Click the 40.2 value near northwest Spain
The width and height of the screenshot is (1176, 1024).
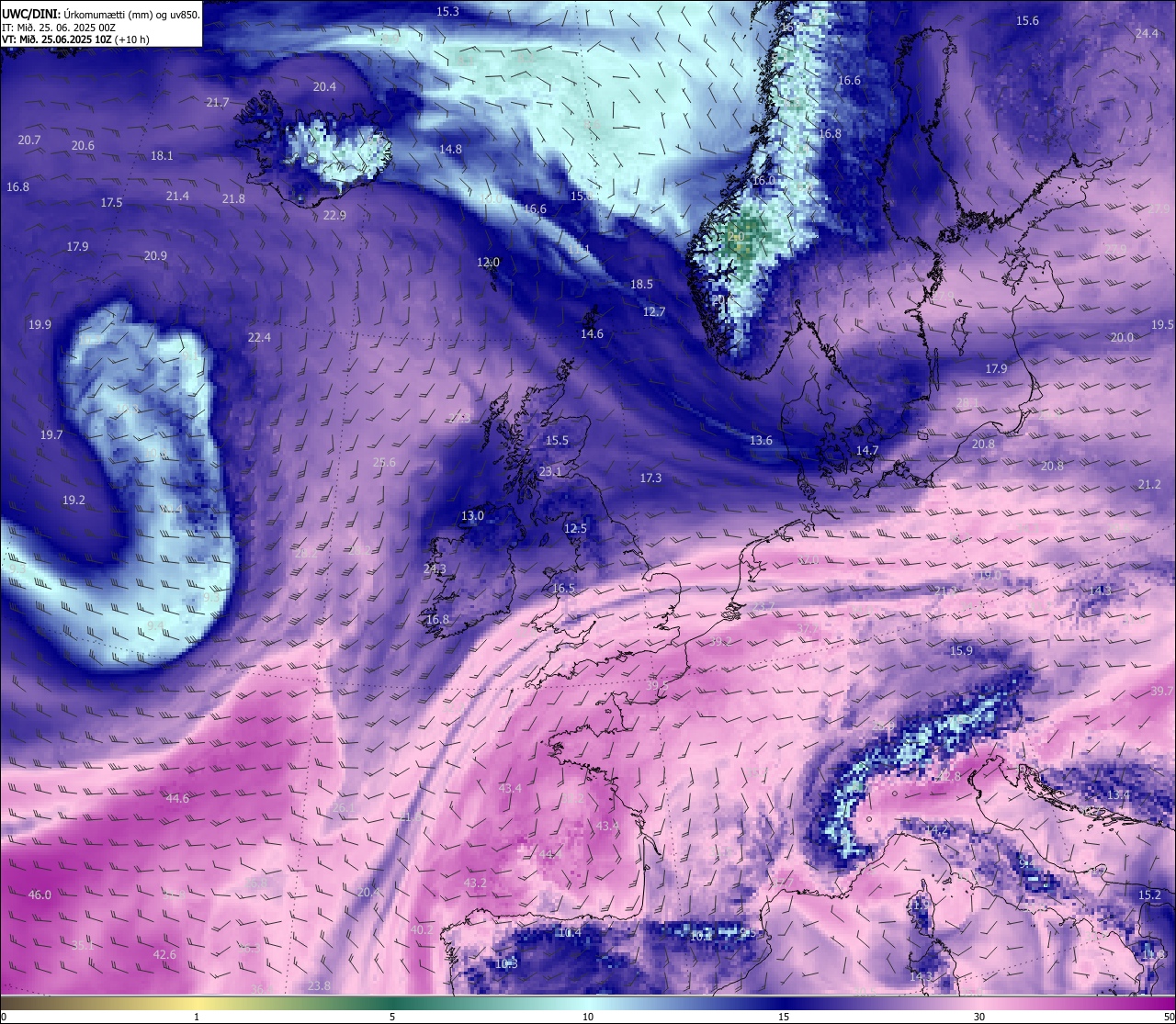tap(422, 929)
